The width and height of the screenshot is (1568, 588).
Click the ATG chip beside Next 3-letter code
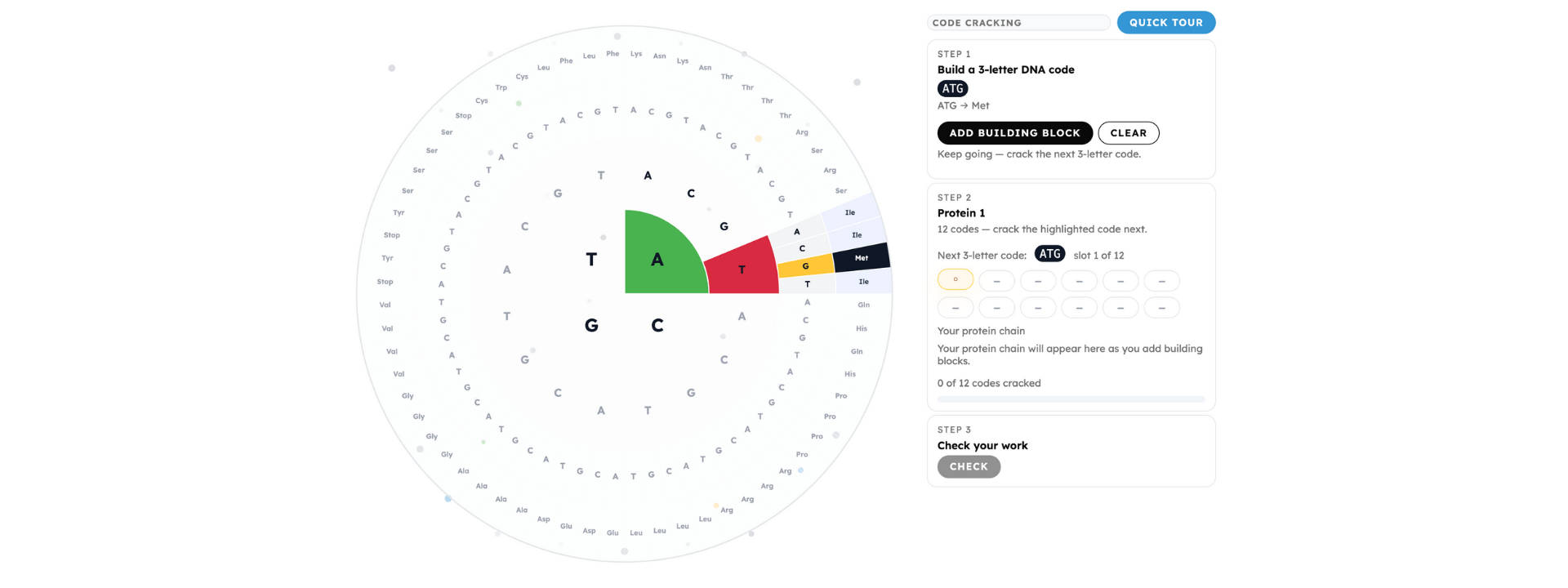(x=1049, y=254)
